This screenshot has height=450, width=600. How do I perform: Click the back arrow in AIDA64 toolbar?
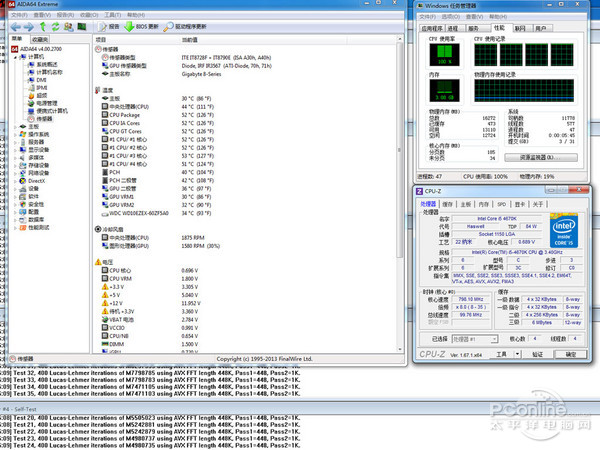click(16, 28)
